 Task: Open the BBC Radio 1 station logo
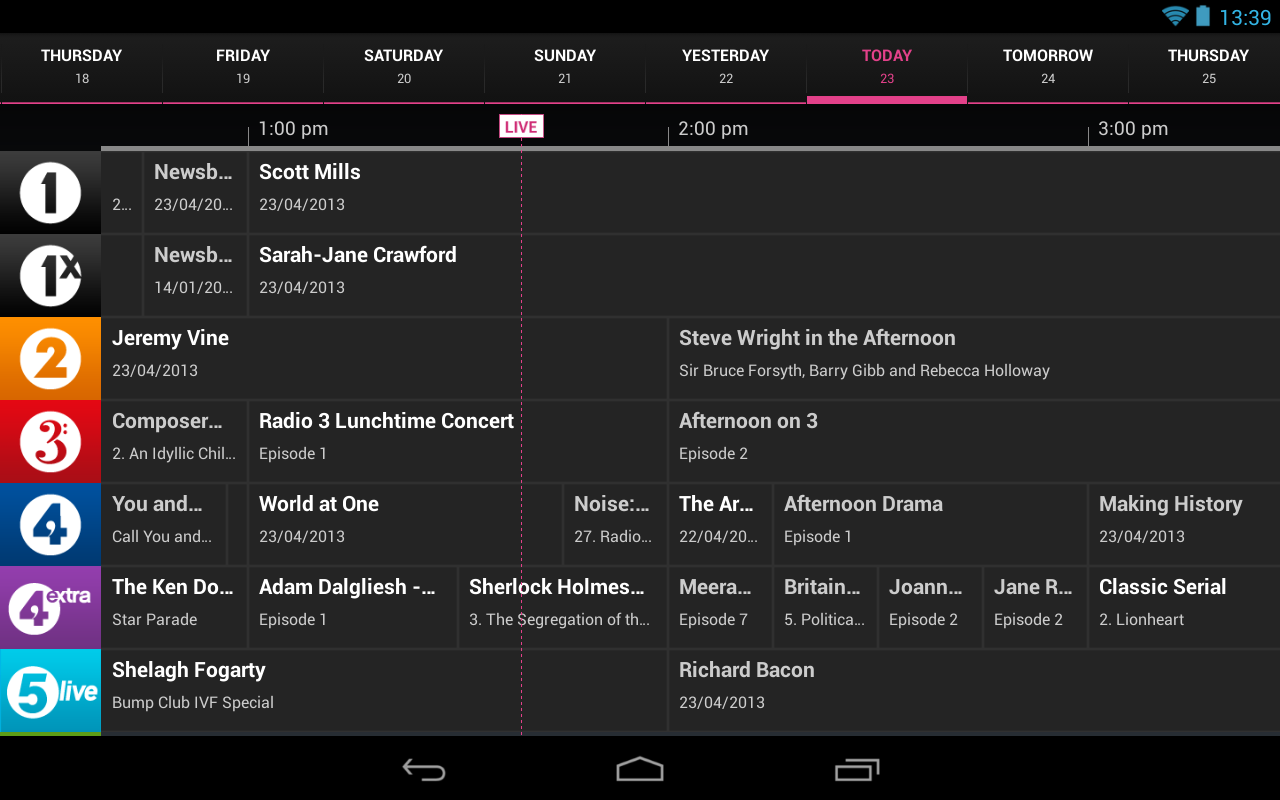point(50,192)
